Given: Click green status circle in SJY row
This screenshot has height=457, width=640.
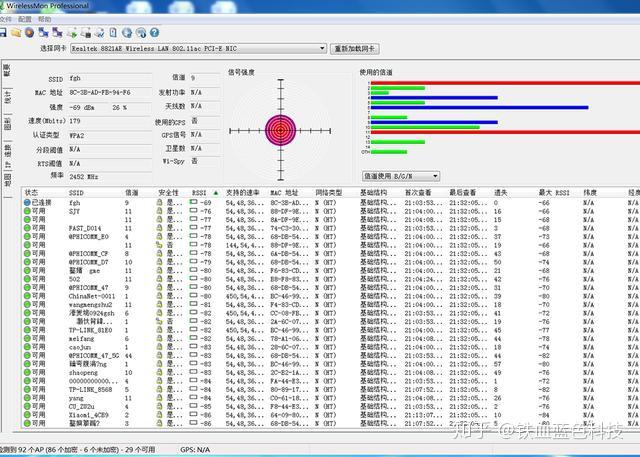Looking at the screenshot, I should (x=27, y=211).
